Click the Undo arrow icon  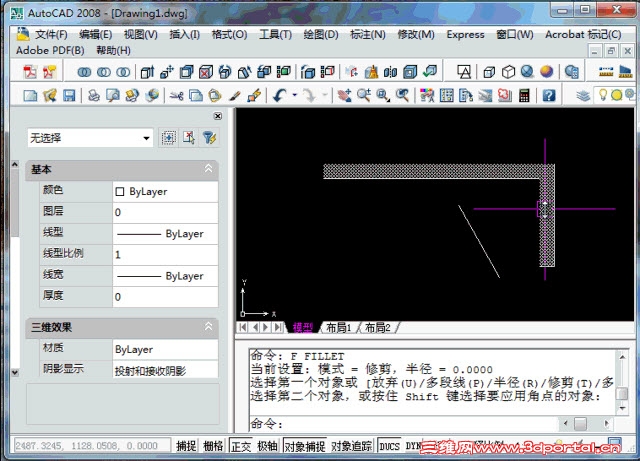point(280,96)
